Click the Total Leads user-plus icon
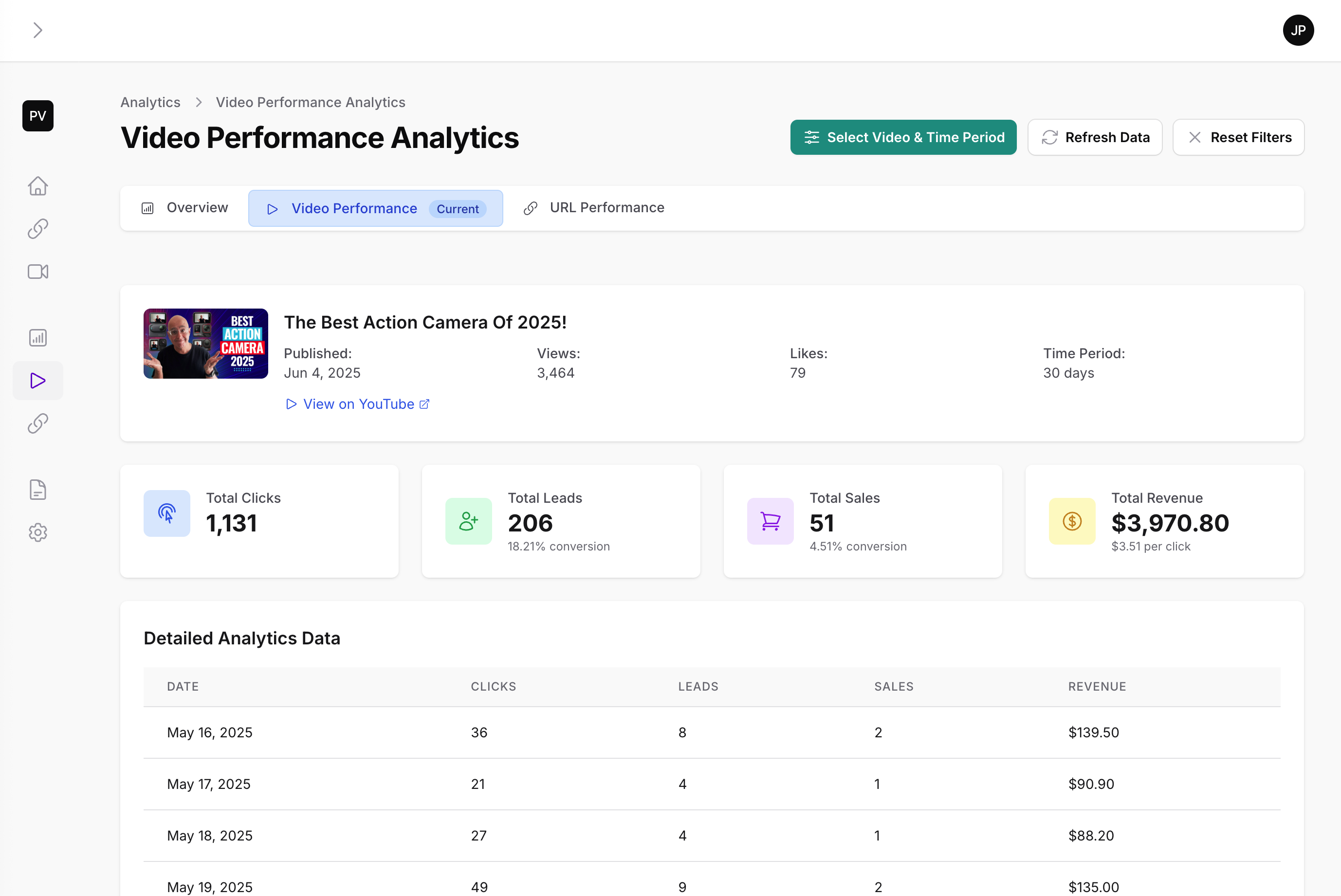The image size is (1341, 896). 469,521
